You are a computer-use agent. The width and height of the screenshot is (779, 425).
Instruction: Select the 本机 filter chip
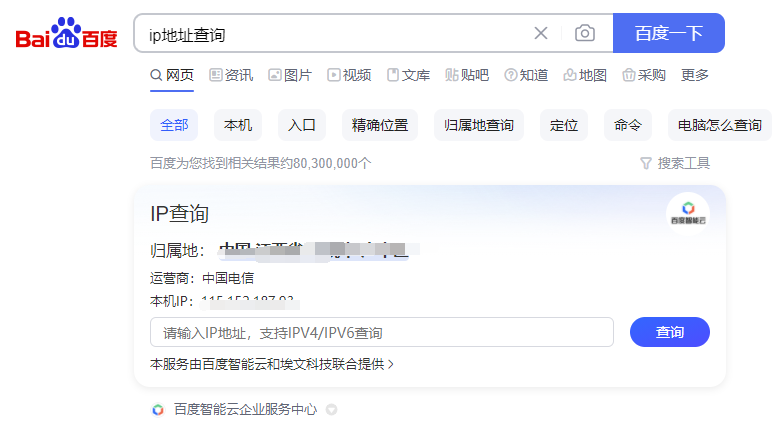(238, 125)
